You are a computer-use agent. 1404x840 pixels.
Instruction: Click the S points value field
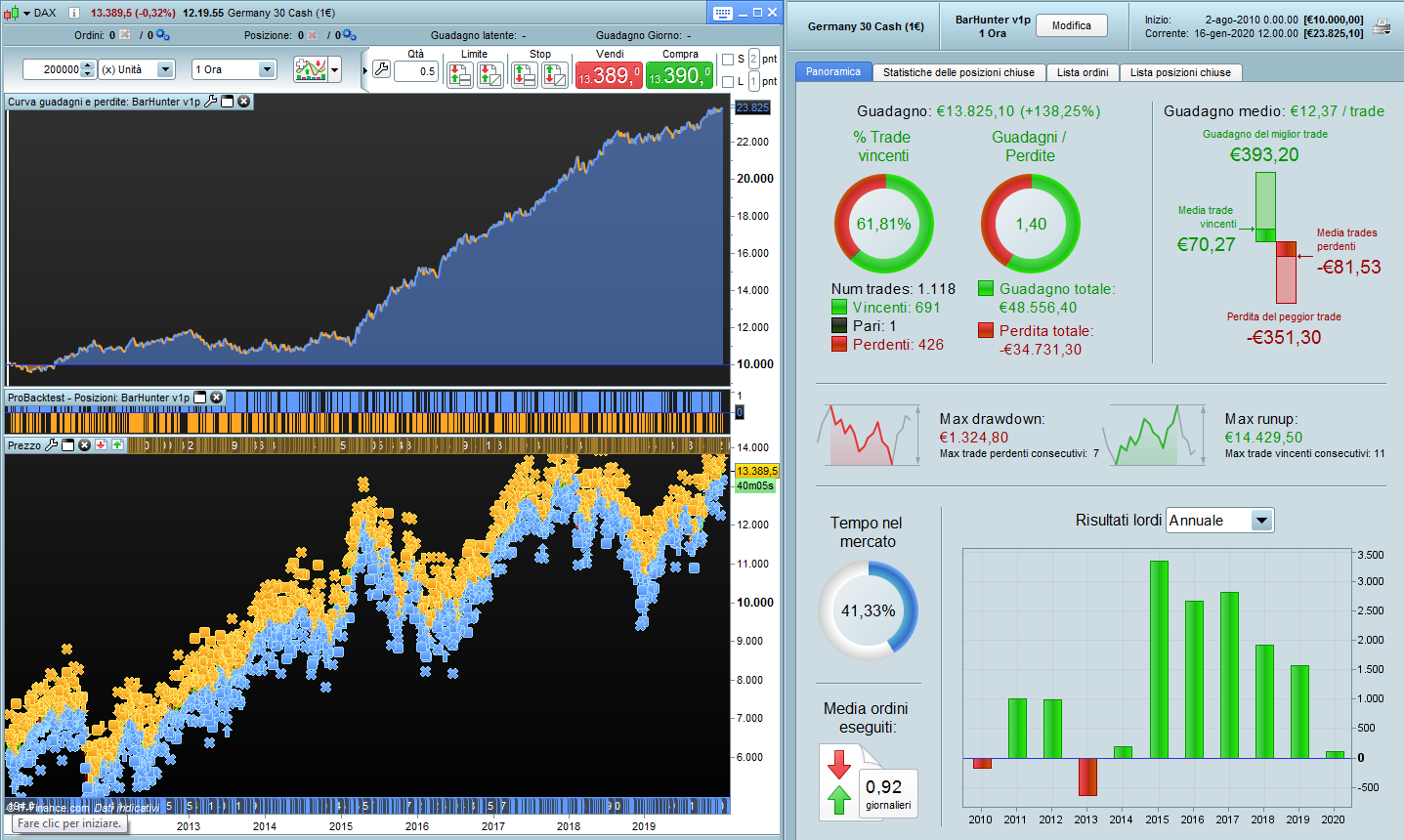click(x=753, y=60)
